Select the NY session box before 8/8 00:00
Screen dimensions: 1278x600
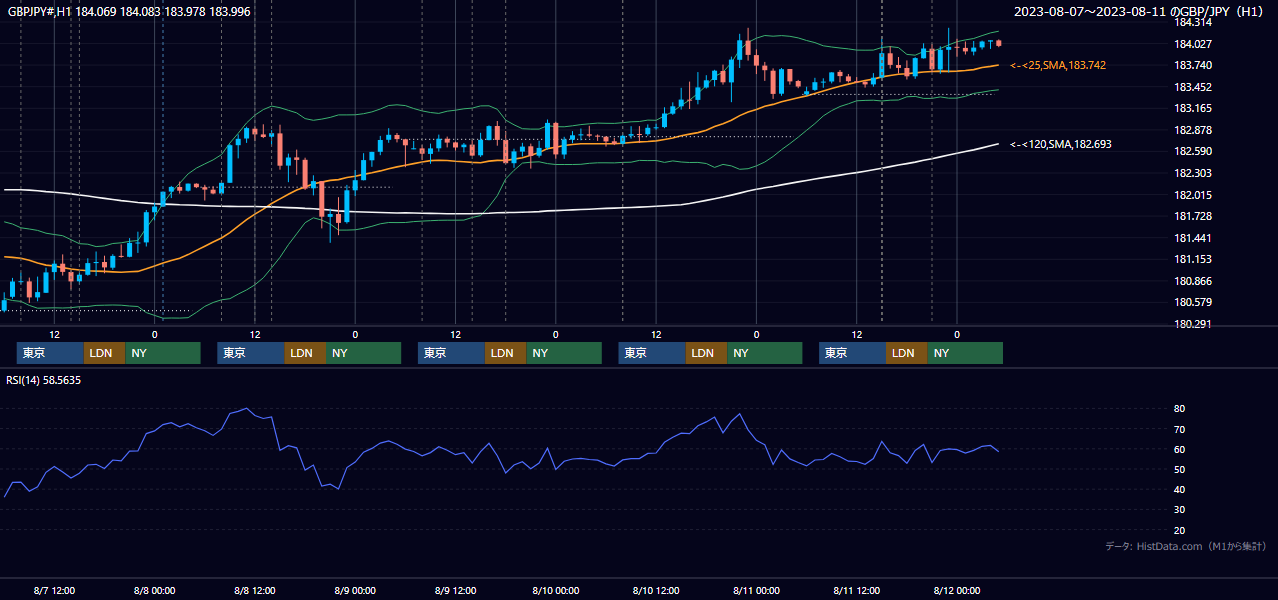click(163, 353)
